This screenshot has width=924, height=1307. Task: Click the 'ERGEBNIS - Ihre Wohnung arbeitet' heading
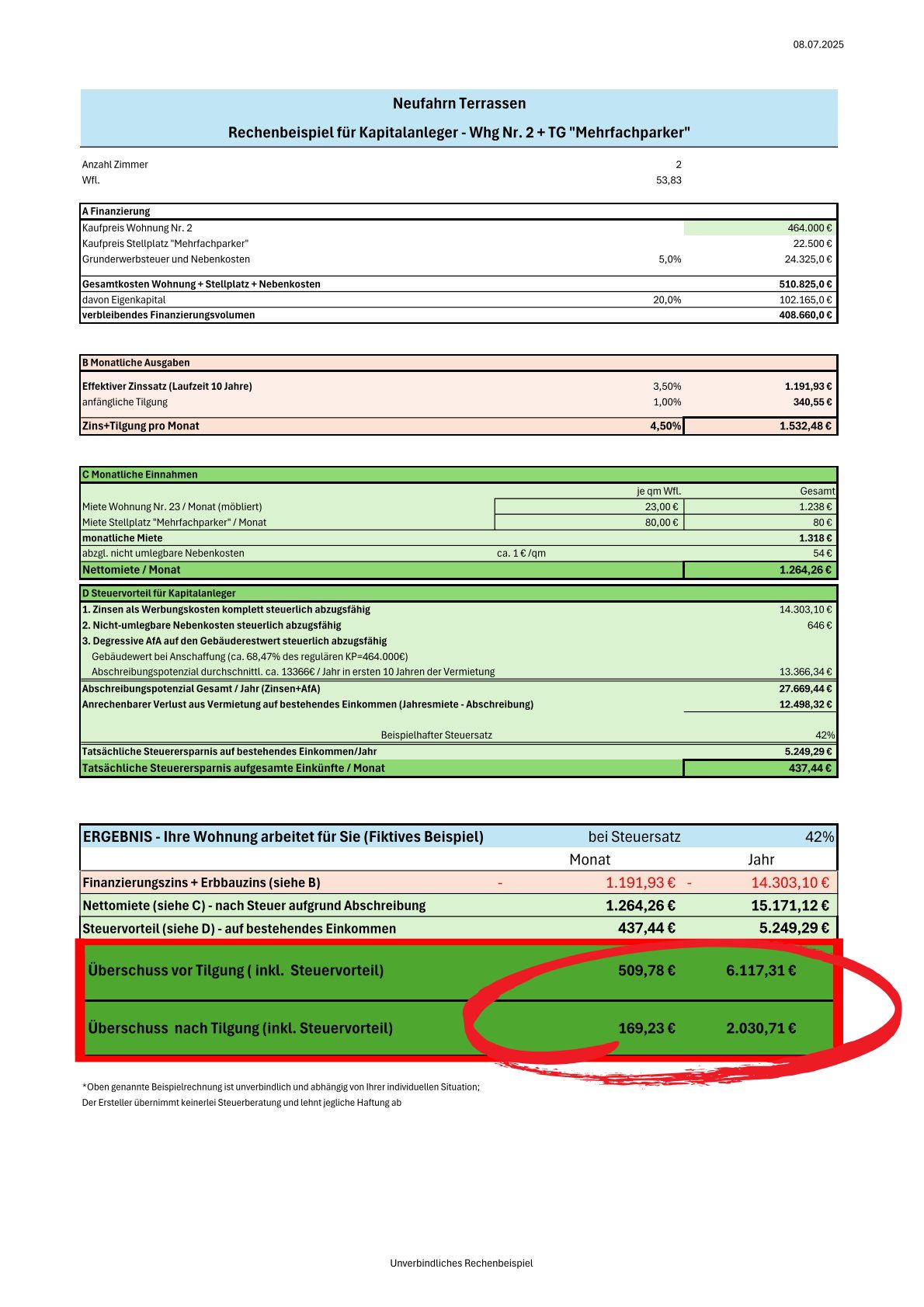click(x=283, y=837)
